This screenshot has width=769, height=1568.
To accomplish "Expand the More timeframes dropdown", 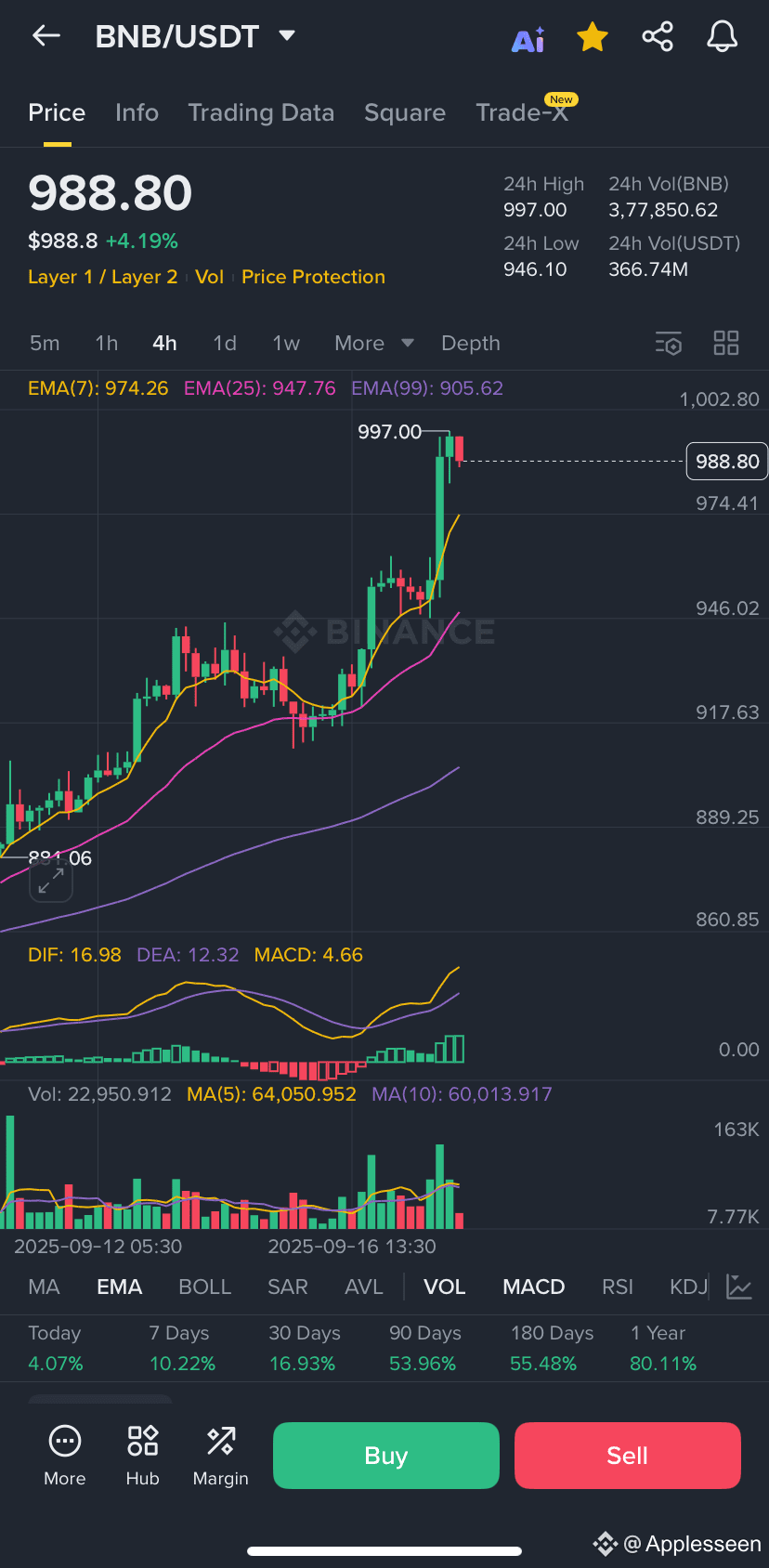I will point(374,343).
